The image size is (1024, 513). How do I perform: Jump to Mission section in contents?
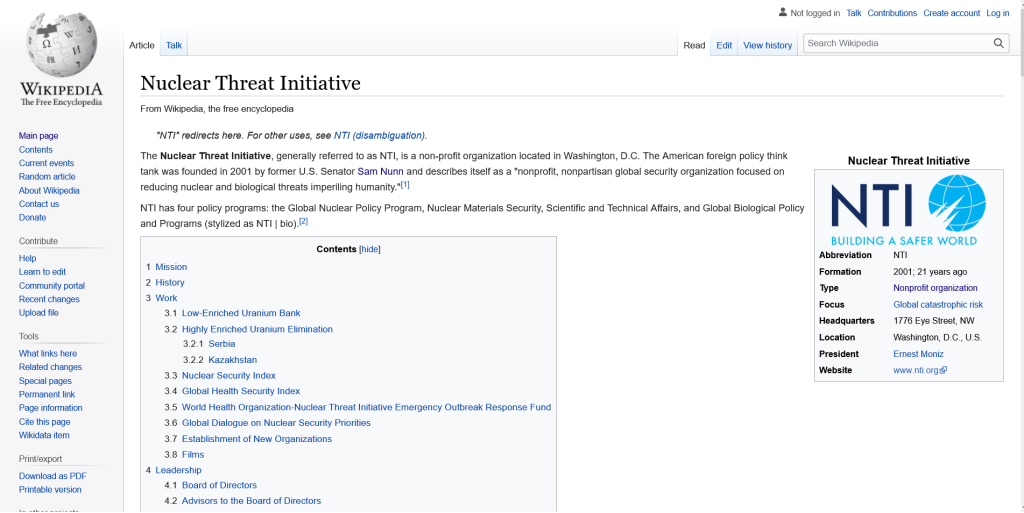[171, 267]
